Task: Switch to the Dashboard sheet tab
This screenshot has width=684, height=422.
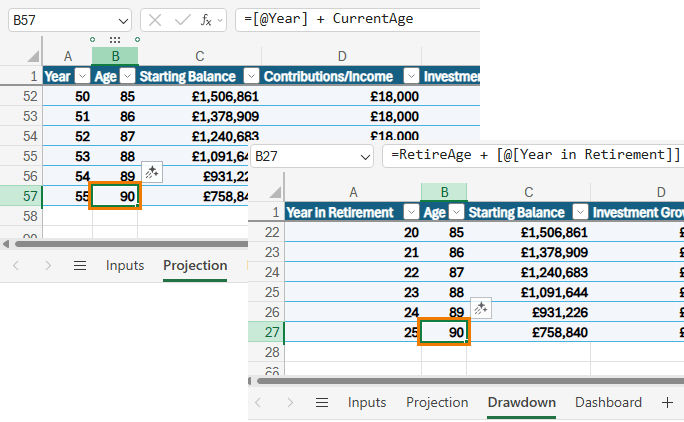Action: [608, 402]
